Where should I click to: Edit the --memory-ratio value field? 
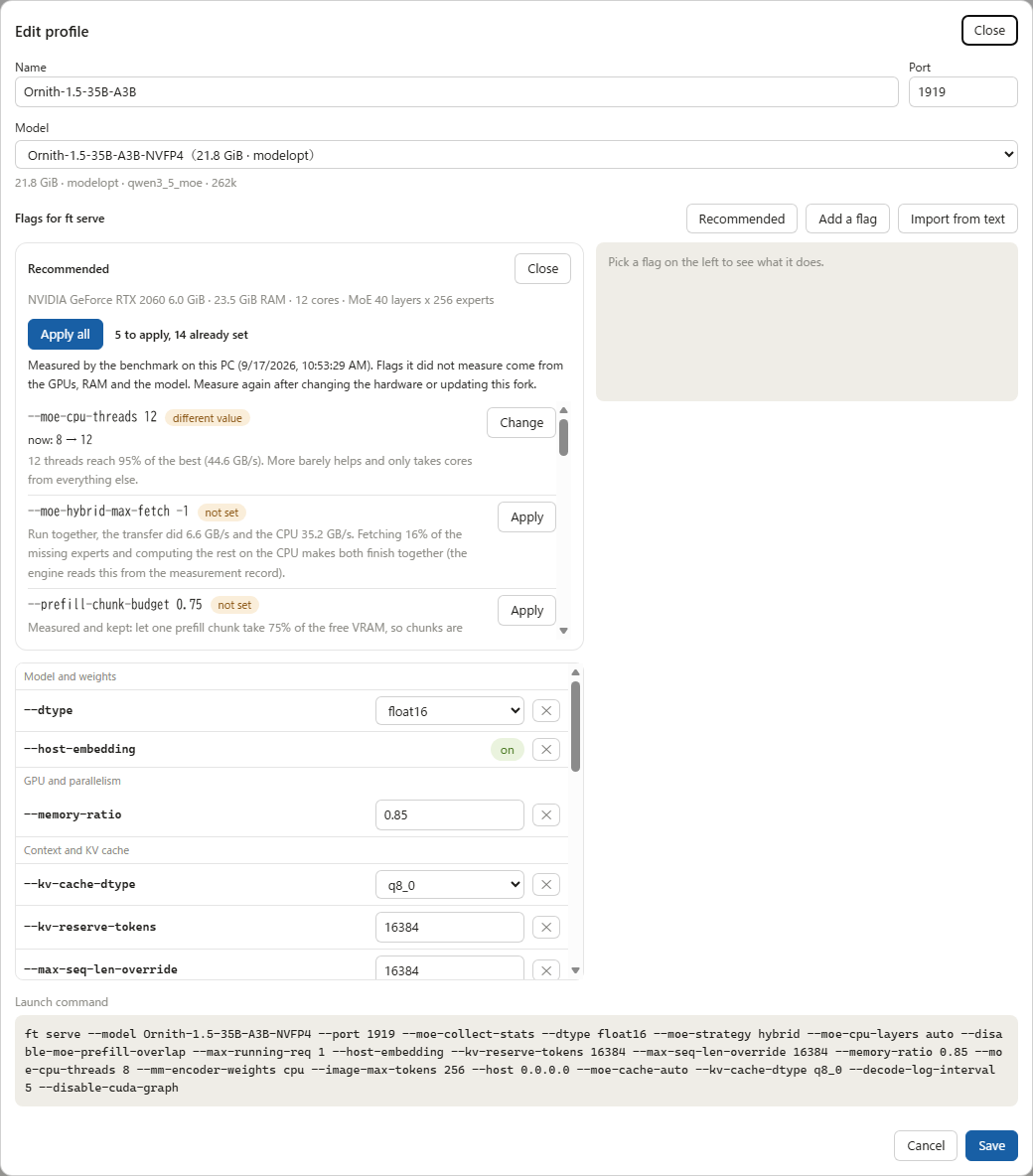pos(449,814)
